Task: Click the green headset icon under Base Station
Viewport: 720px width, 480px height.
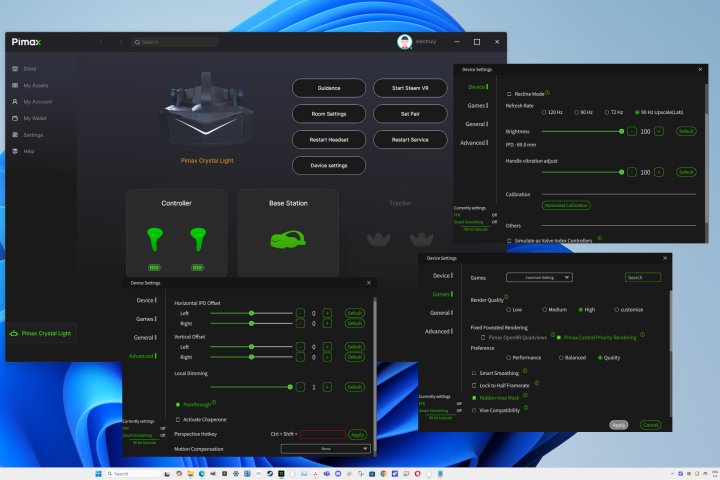Action: point(288,239)
